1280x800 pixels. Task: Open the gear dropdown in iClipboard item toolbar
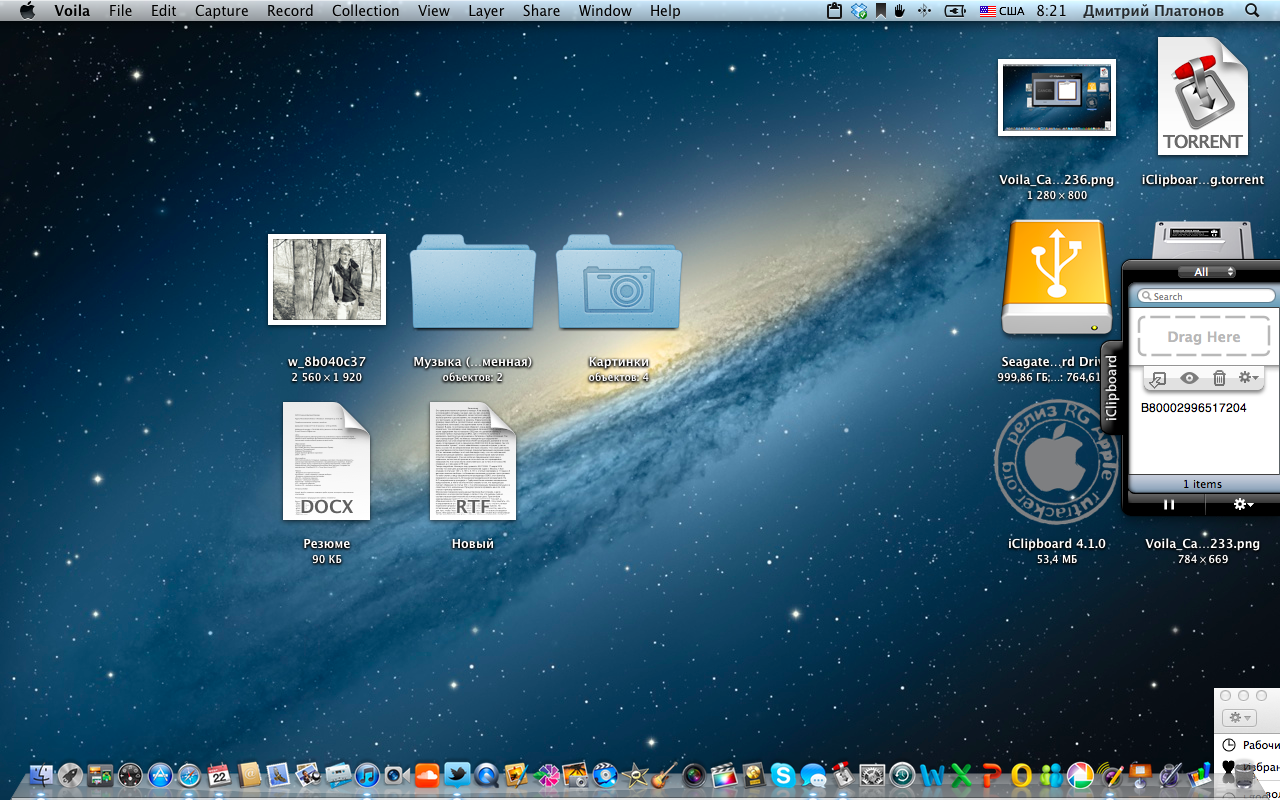click(x=1248, y=378)
